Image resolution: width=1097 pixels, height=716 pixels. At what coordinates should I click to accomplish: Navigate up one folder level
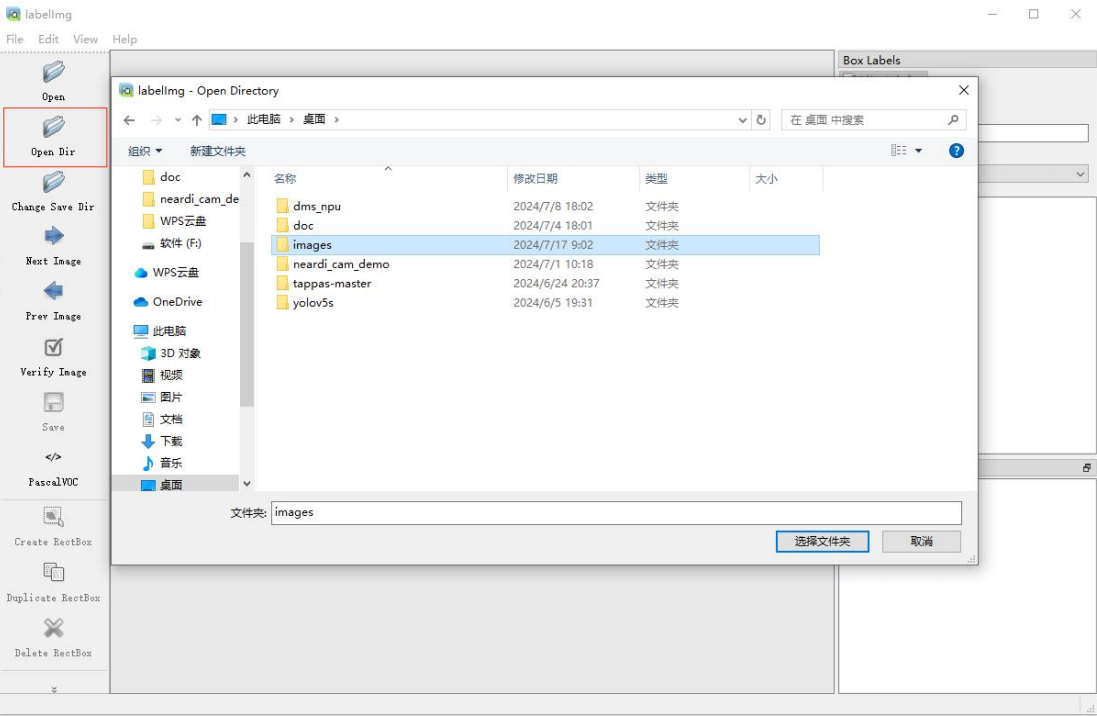[x=197, y=120]
